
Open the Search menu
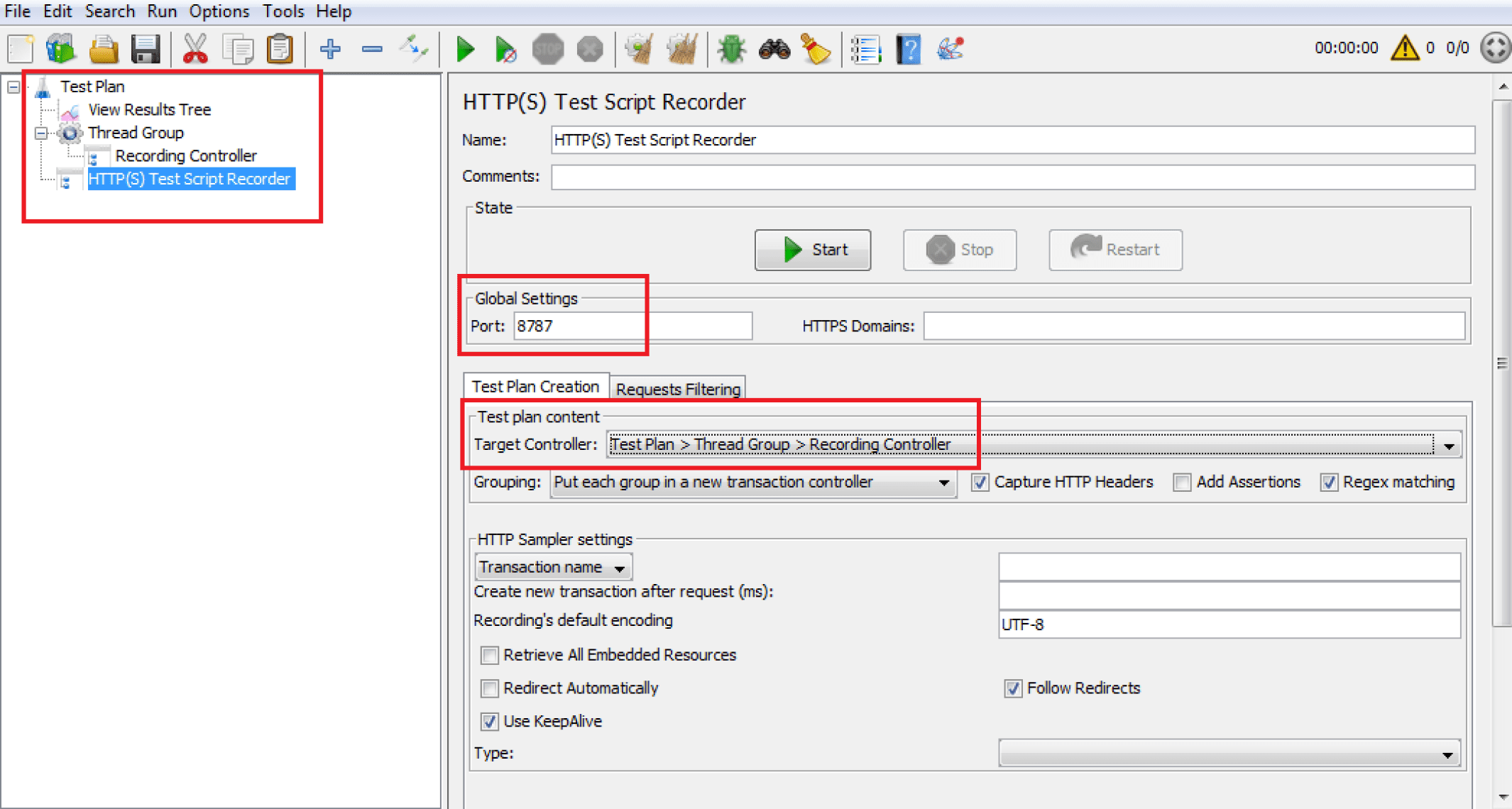(x=109, y=11)
